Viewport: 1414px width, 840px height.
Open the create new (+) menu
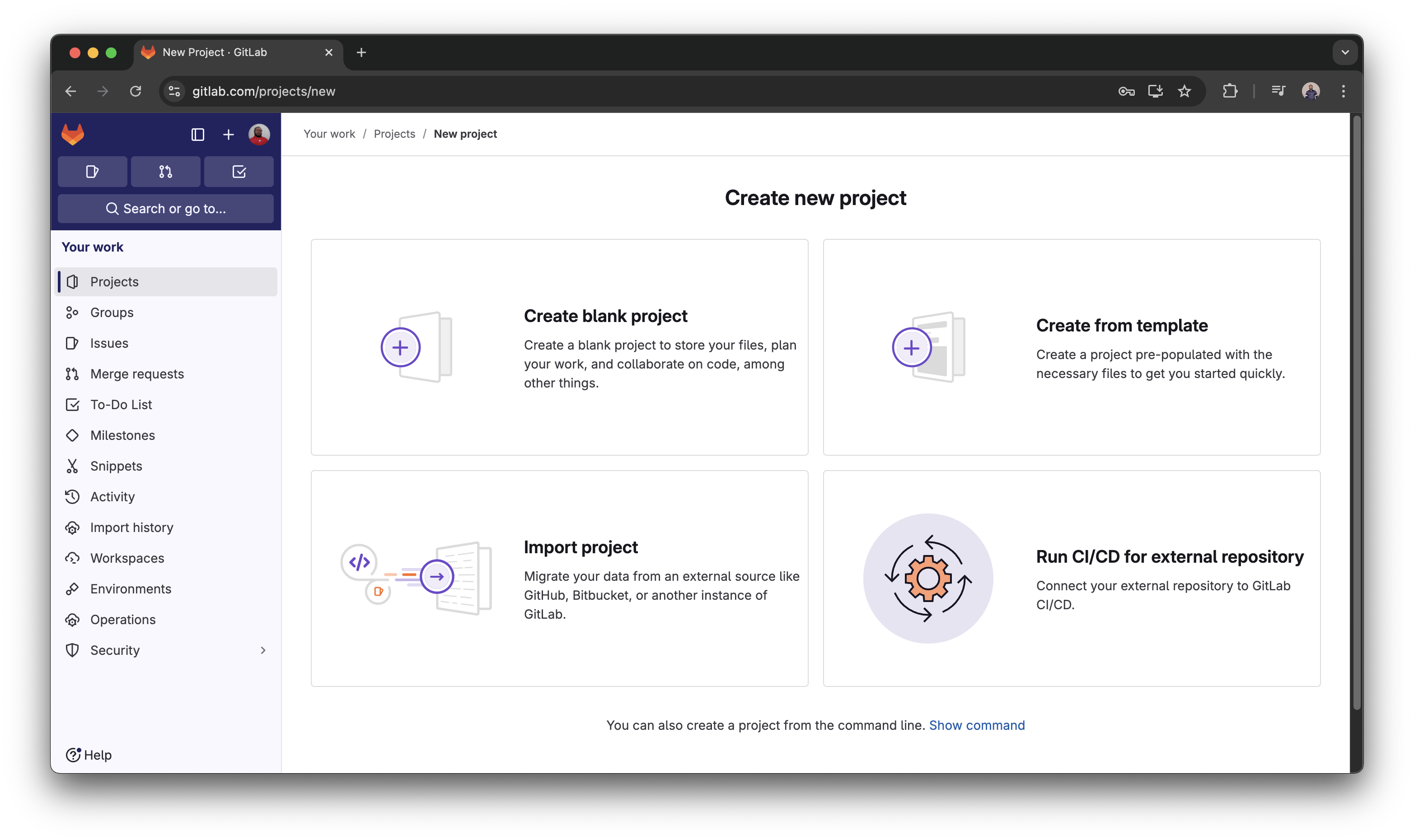228,135
